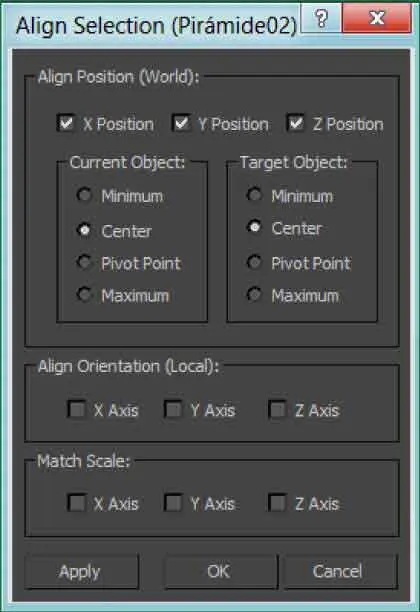The image size is (420, 612).
Task: Enable Z Axis under Match Scale
Action: (x=278, y=503)
